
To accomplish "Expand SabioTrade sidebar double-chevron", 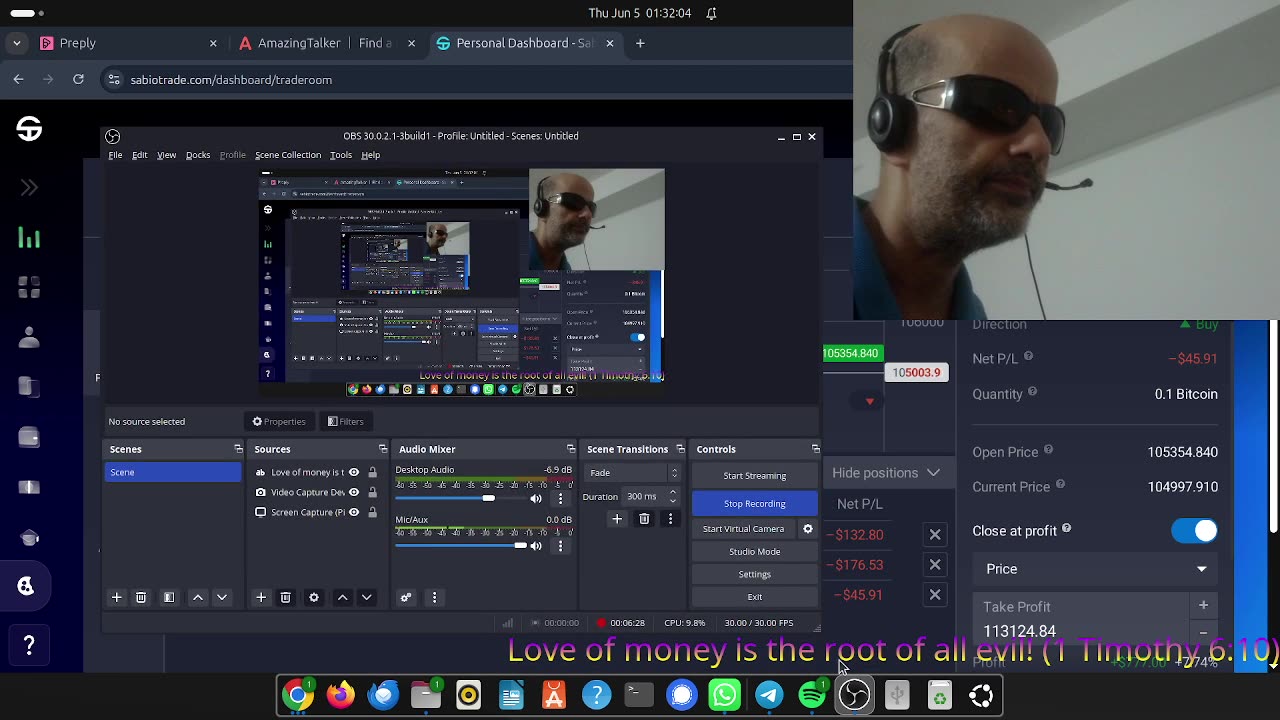I will (29, 187).
